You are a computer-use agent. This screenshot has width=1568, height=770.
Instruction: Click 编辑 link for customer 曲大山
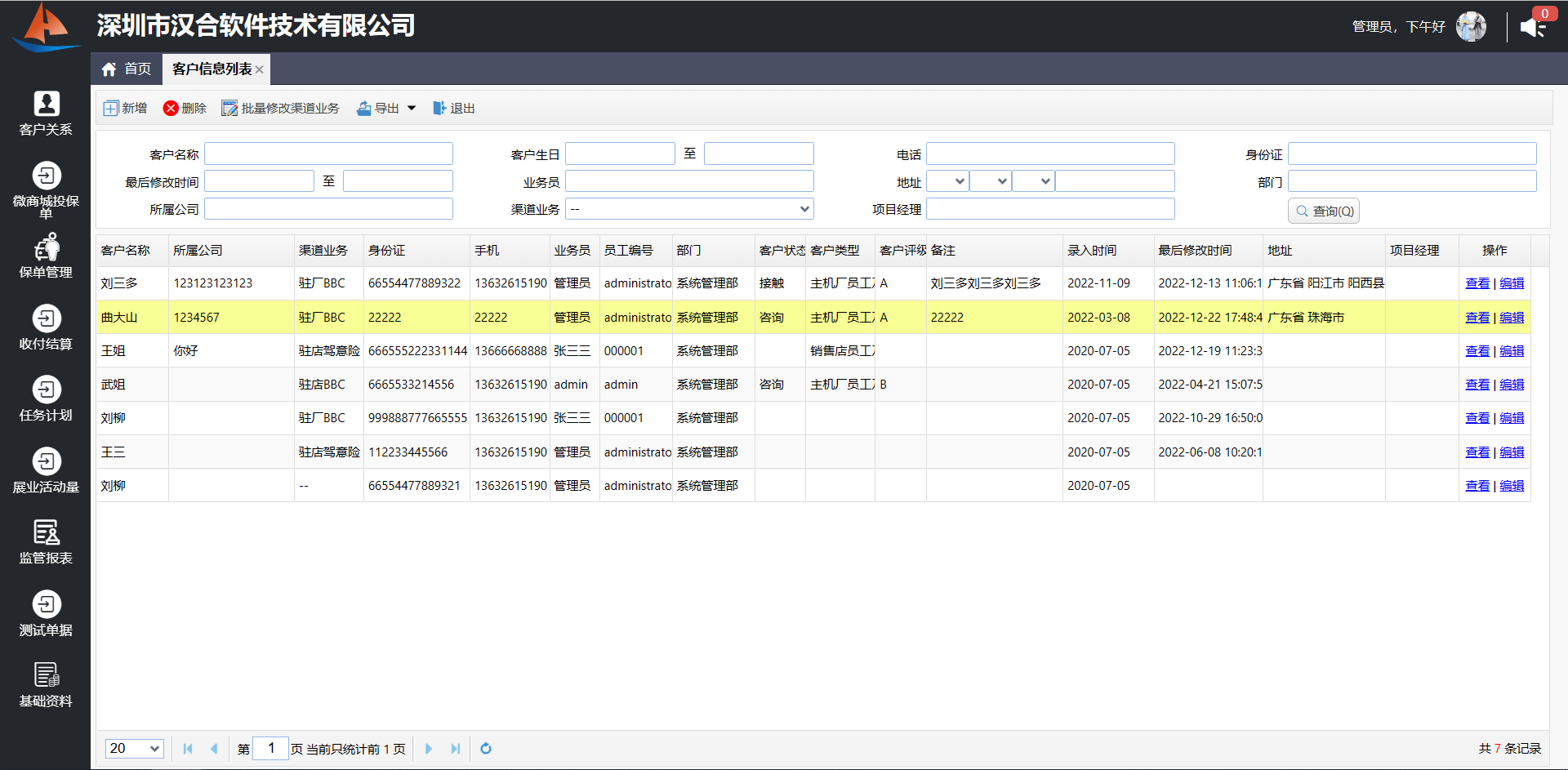coord(1512,318)
